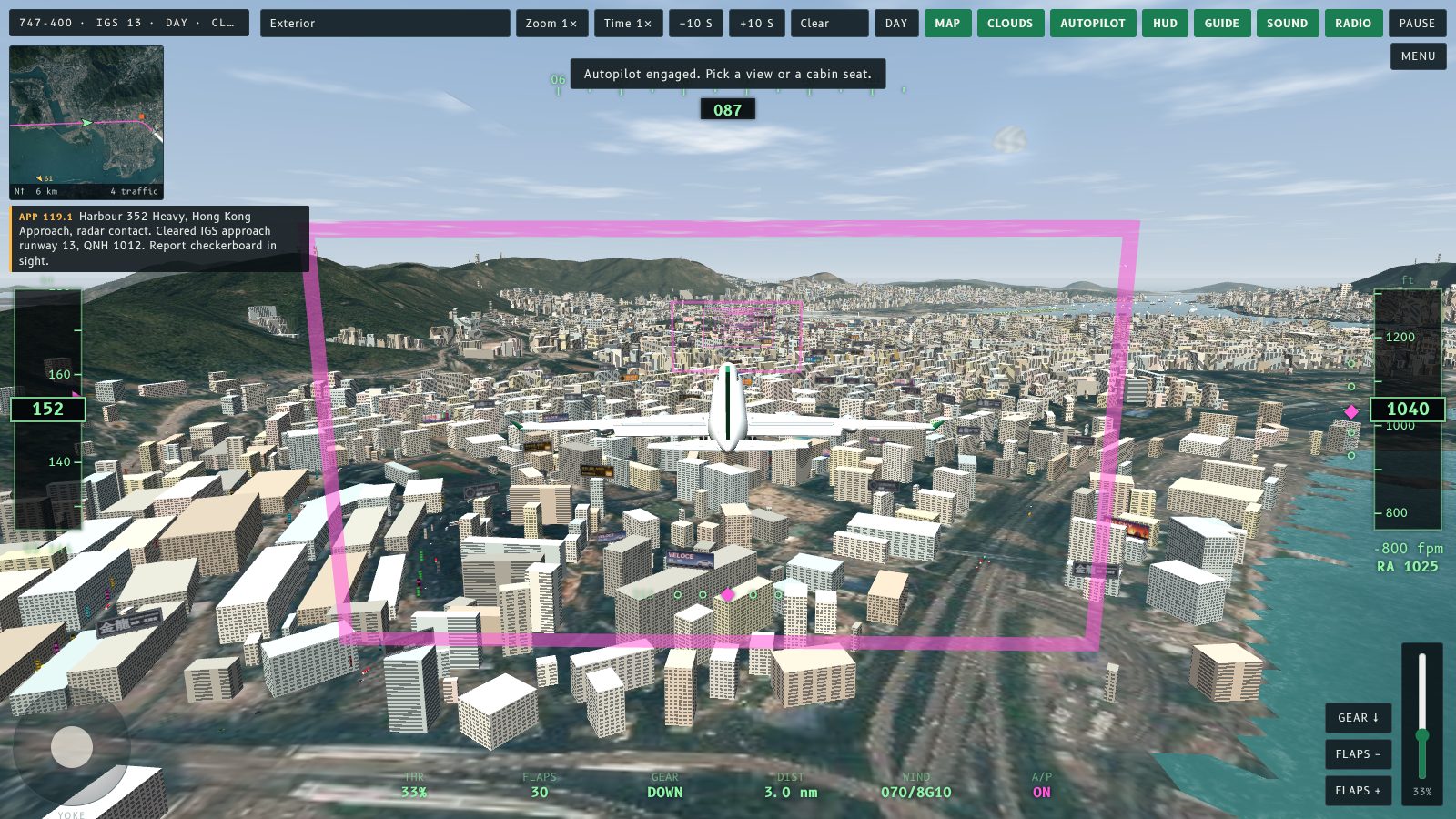Screen dimensions: 1456x819
Task: Click the airspeed tape gauge
Action: (47, 409)
